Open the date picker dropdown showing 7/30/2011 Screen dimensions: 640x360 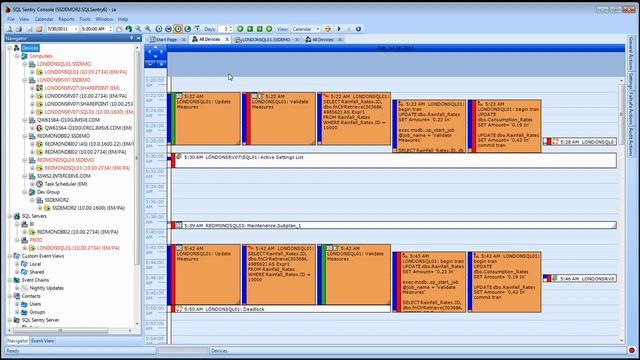(76, 29)
